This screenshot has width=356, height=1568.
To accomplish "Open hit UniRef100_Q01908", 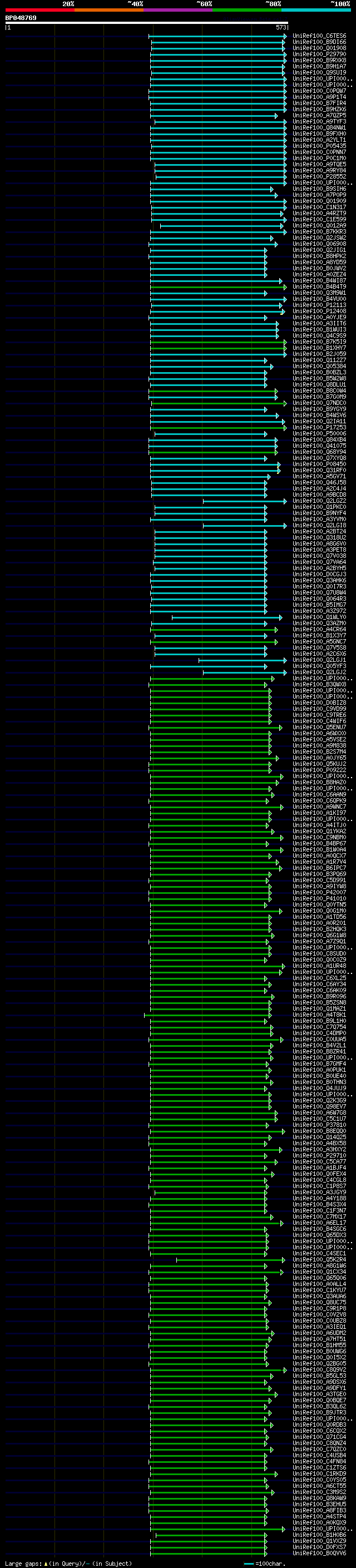I will (319, 48).
